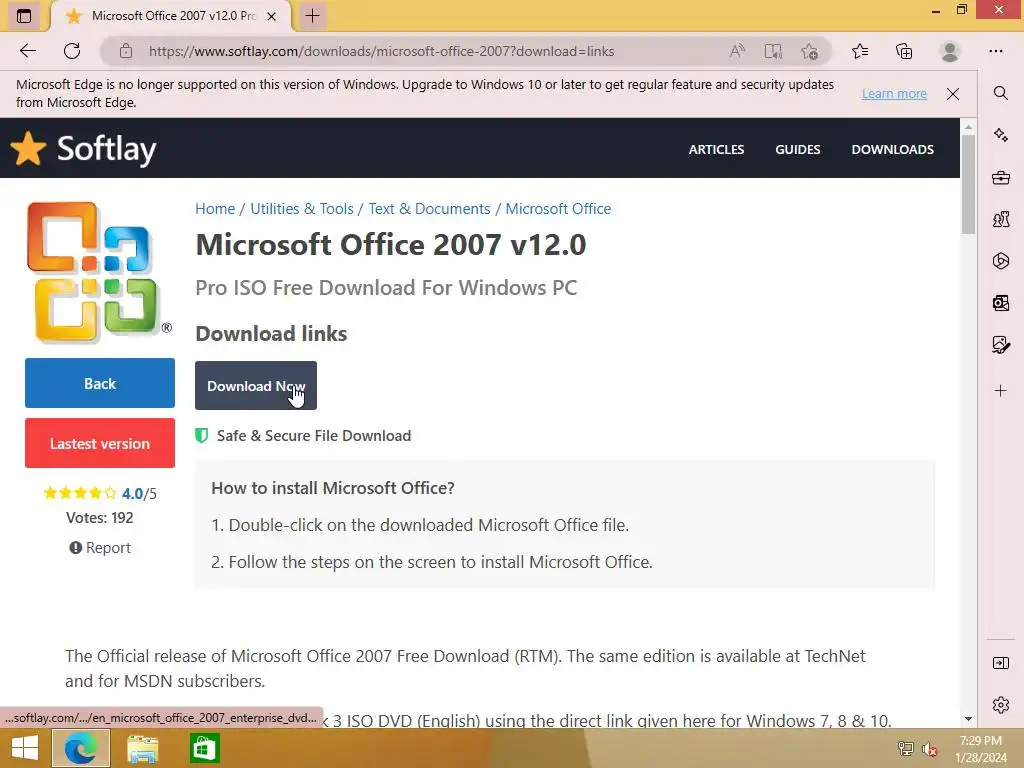Viewport: 1024px width, 768px height.
Task: Open ARTICLES in site navigation
Action: coord(716,150)
